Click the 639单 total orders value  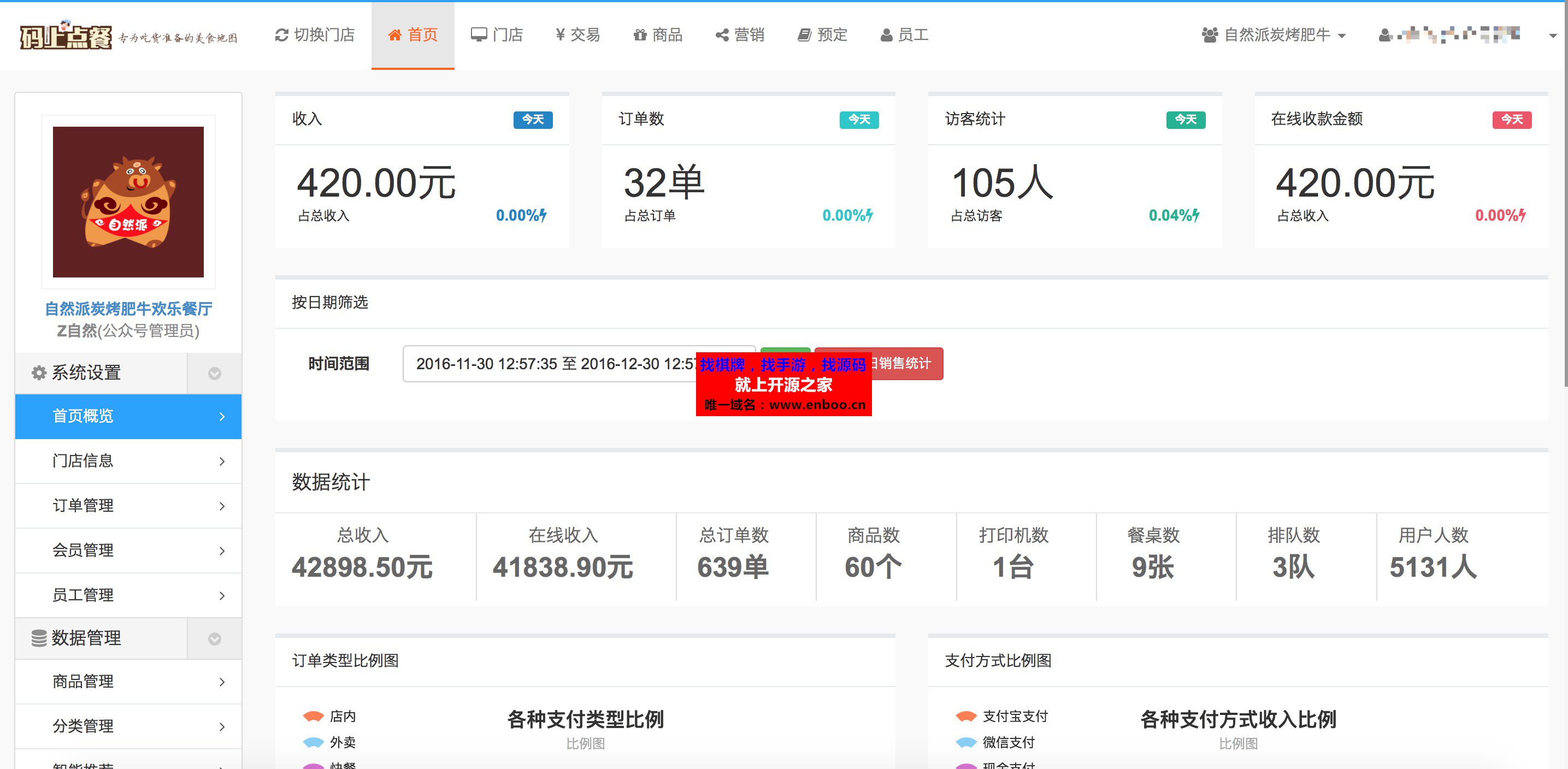(733, 567)
